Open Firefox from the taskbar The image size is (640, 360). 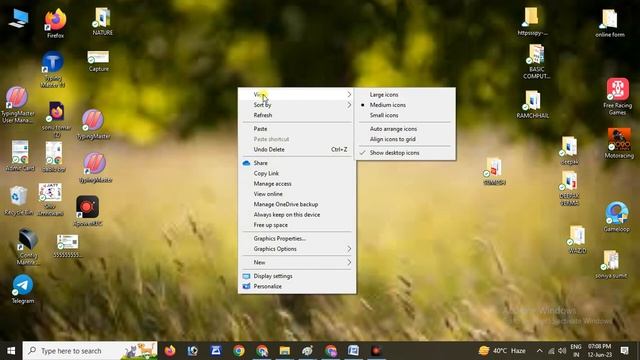click(170, 351)
